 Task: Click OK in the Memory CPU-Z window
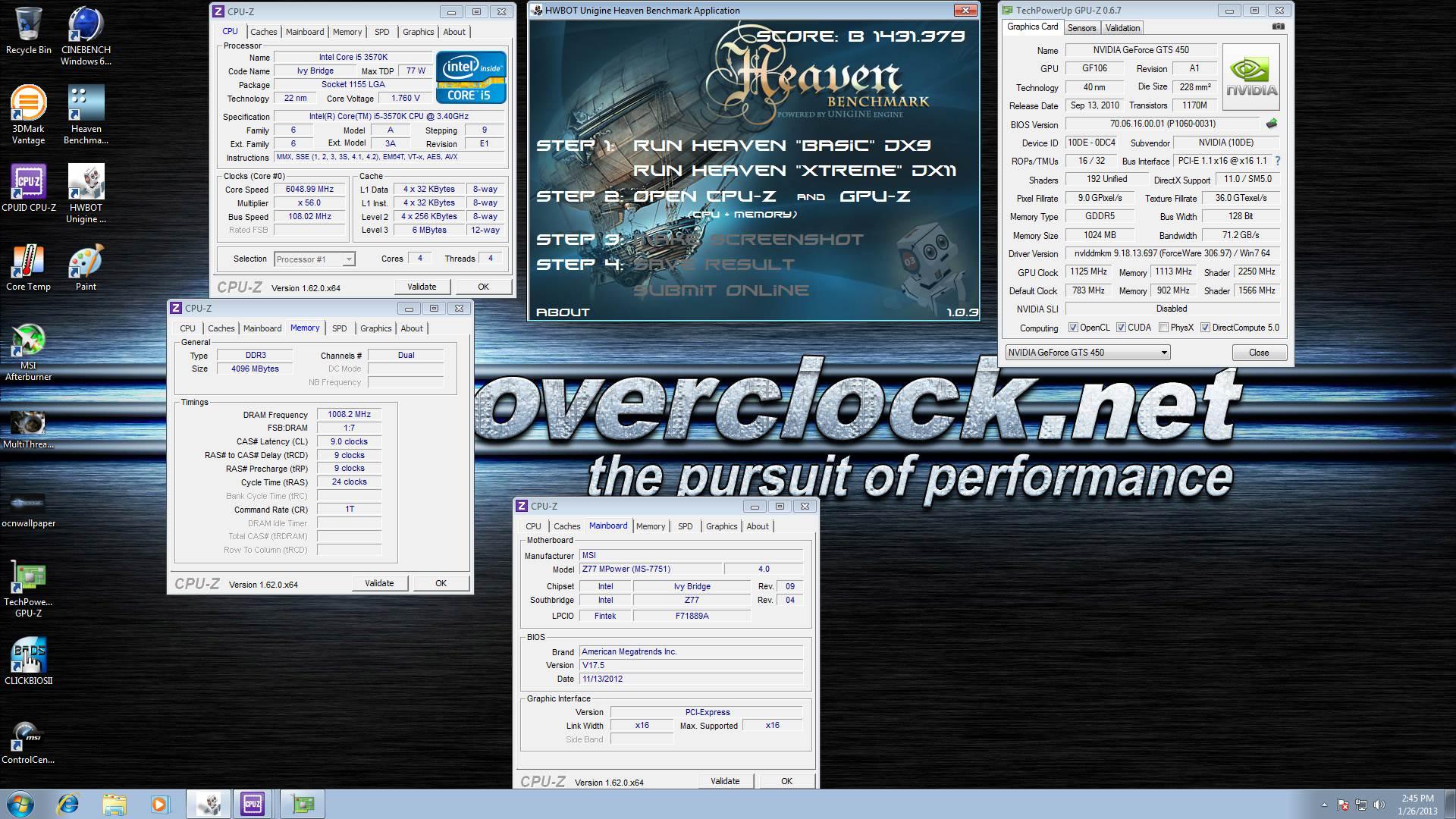tap(441, 583)
